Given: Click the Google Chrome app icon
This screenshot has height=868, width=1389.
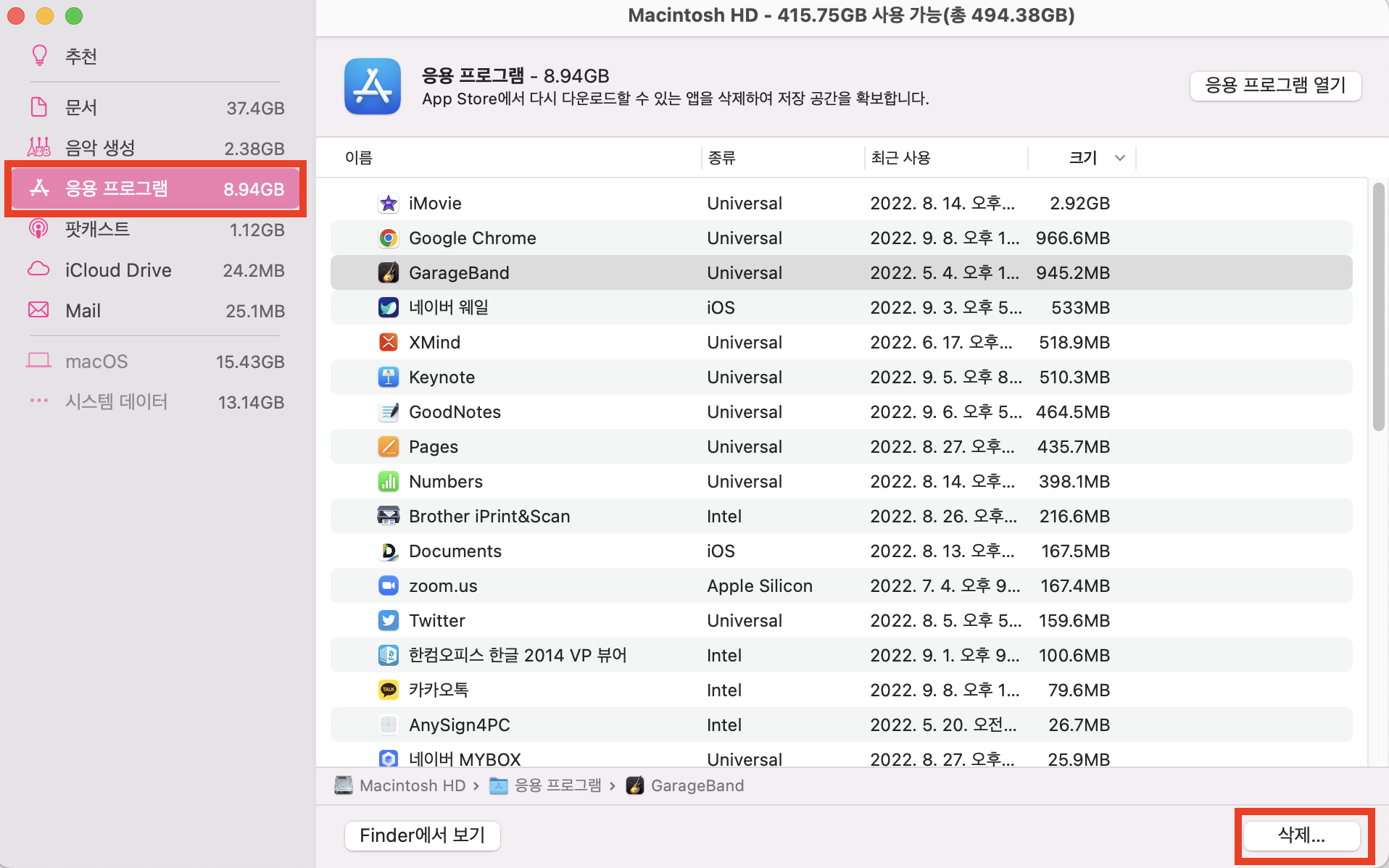Looking at the screenshot, I should [389, 238].
